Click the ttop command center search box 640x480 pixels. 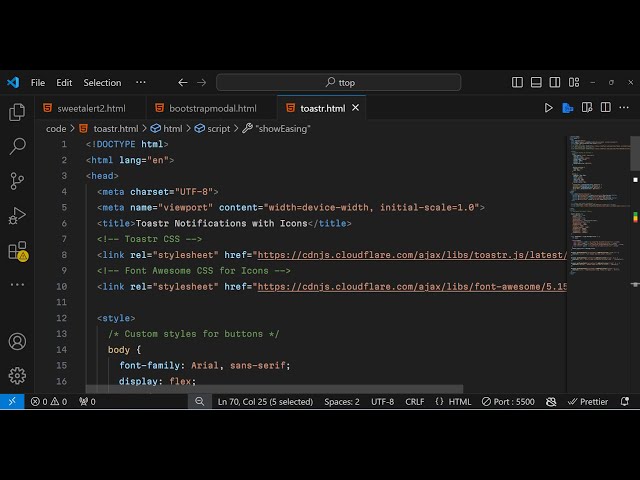339,82
